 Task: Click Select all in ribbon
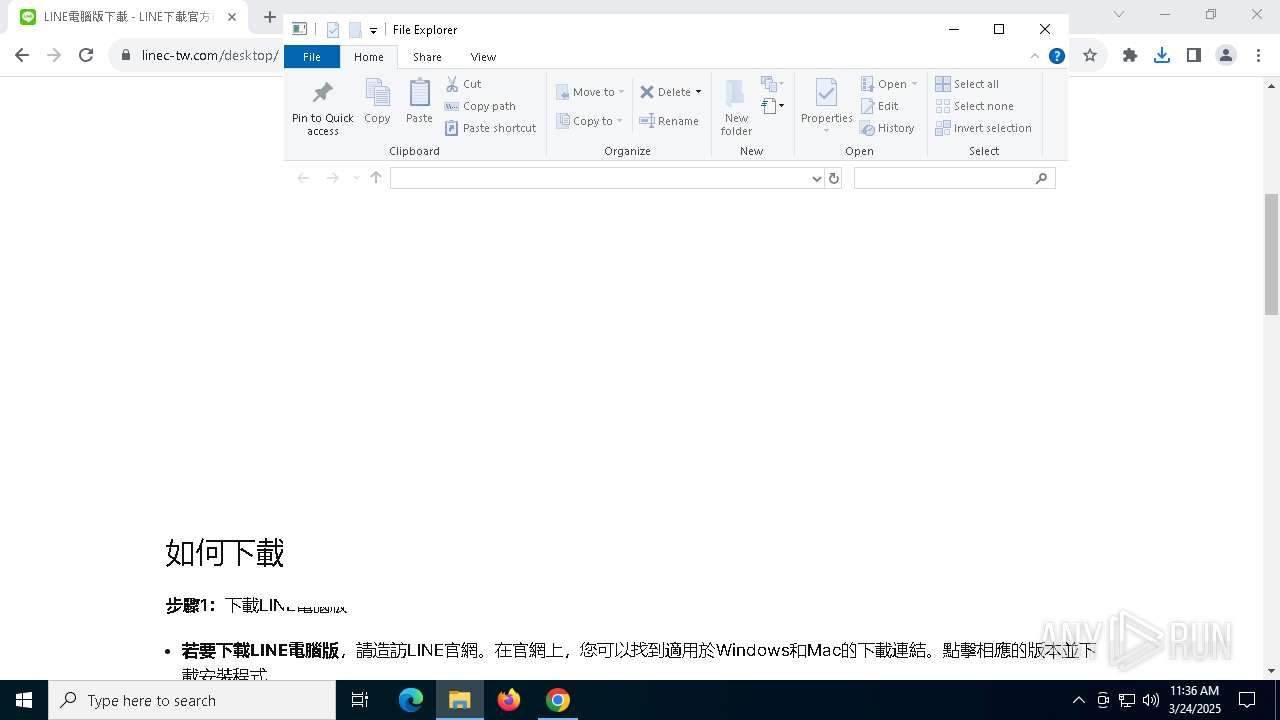[x=967, y=84]
